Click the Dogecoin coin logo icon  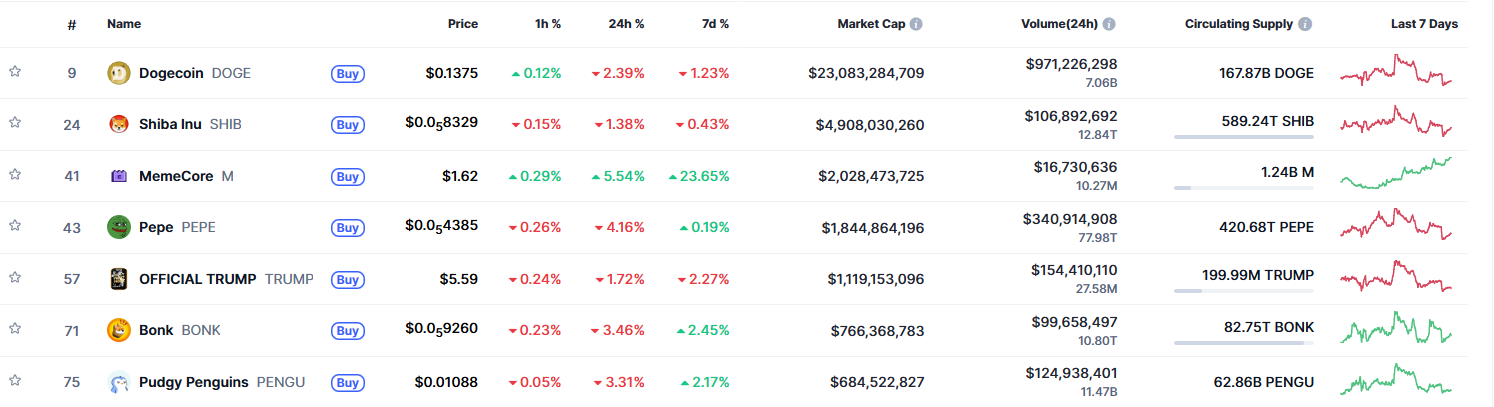pyautogui.click(x=119, y=73)
